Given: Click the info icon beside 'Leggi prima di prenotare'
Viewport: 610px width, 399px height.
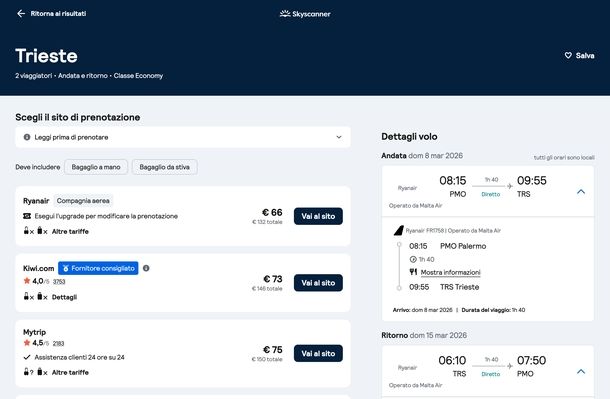Looking at the screenshot, I should (x=27, y=137).
